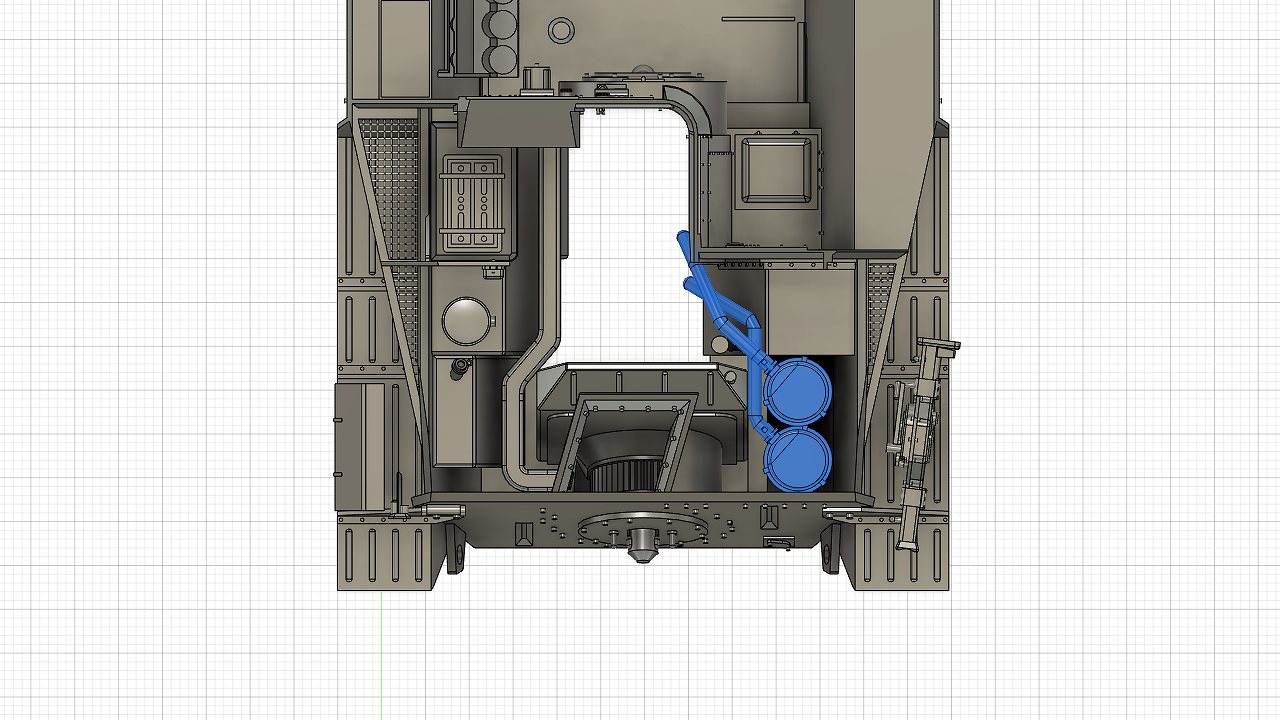Click the ribbed rectangular box on left

(x=474, y=203)
